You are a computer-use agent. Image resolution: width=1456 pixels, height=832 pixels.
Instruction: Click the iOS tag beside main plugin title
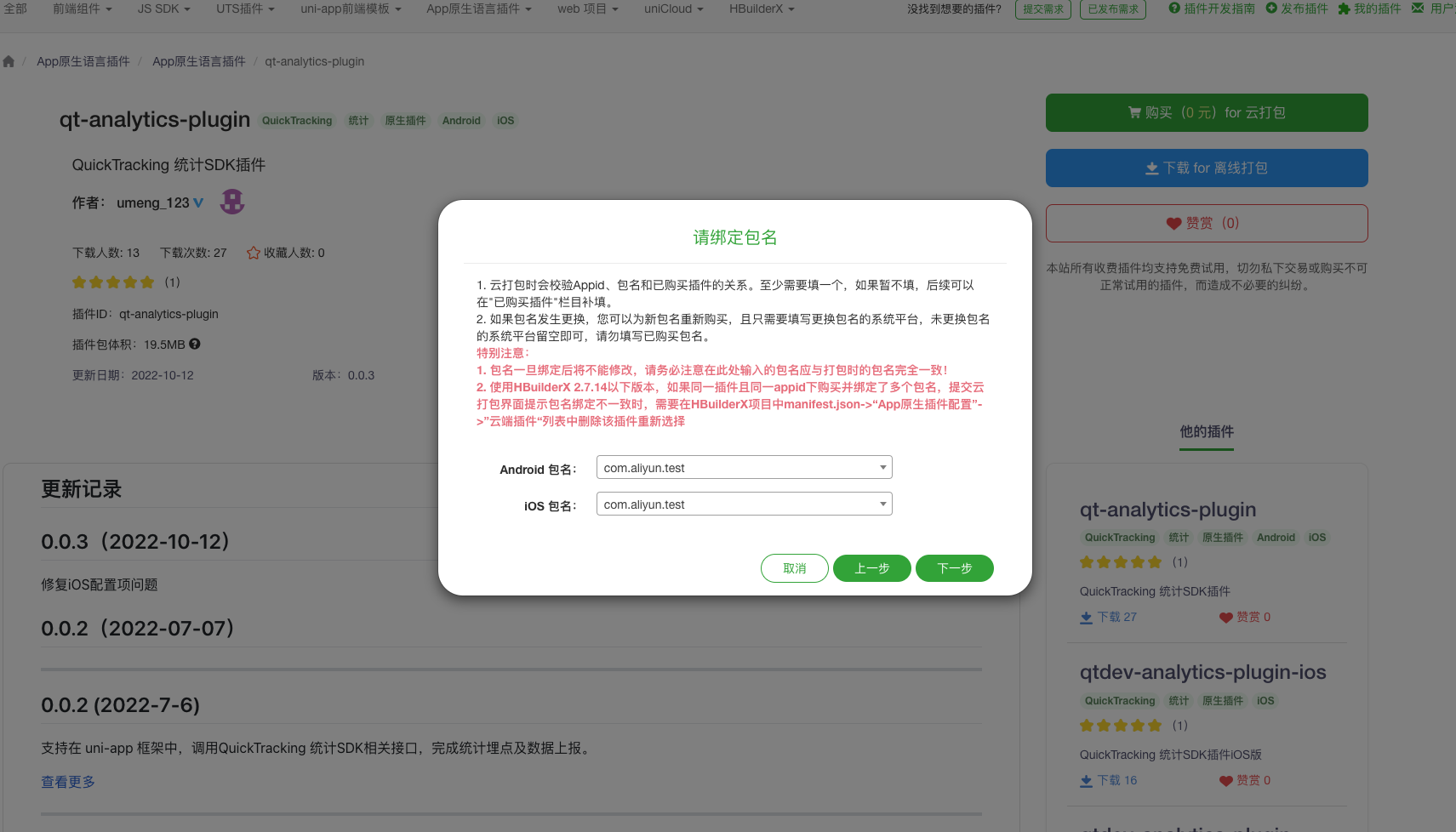505,121
